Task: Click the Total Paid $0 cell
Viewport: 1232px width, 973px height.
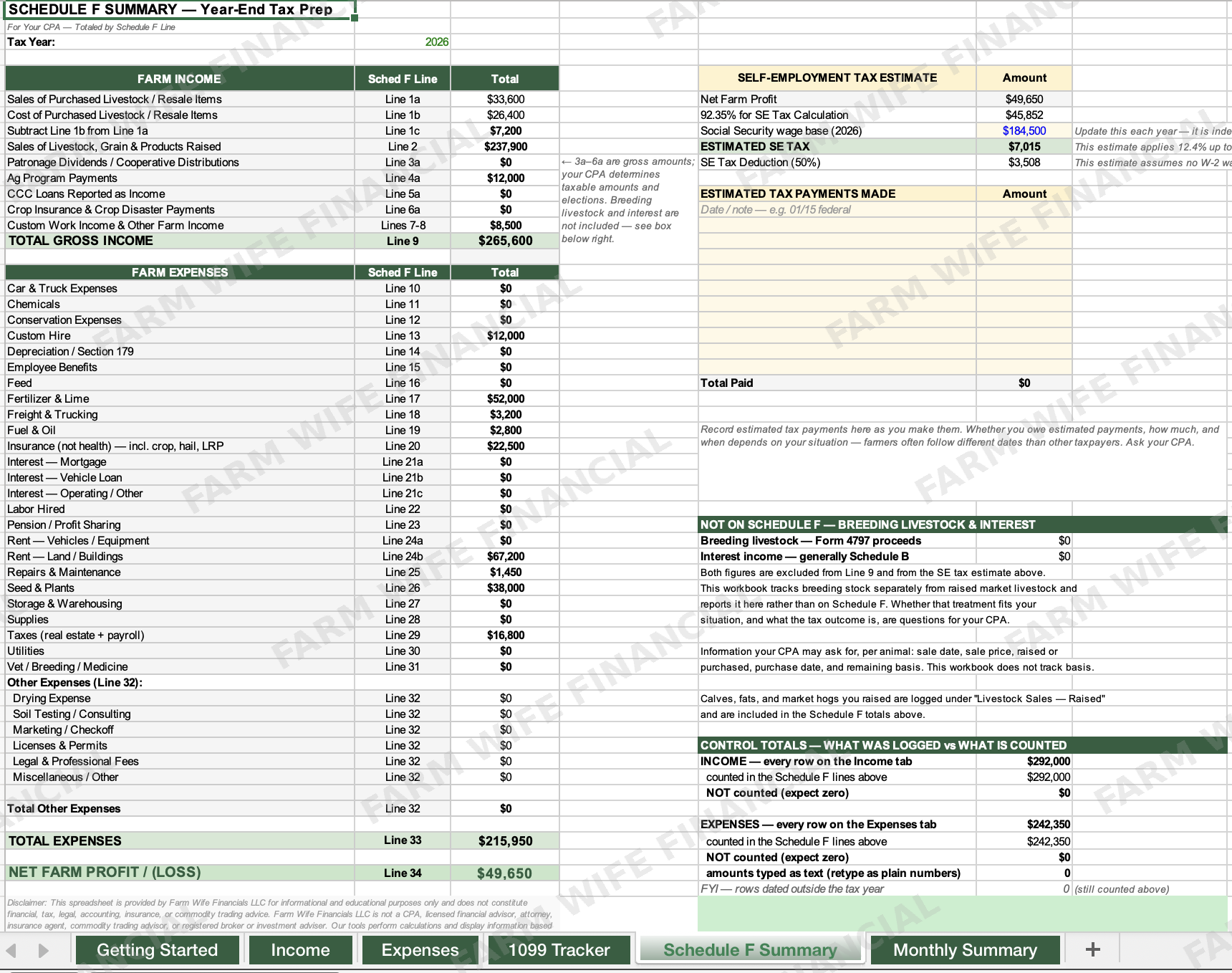Action: coord(1024,383)
